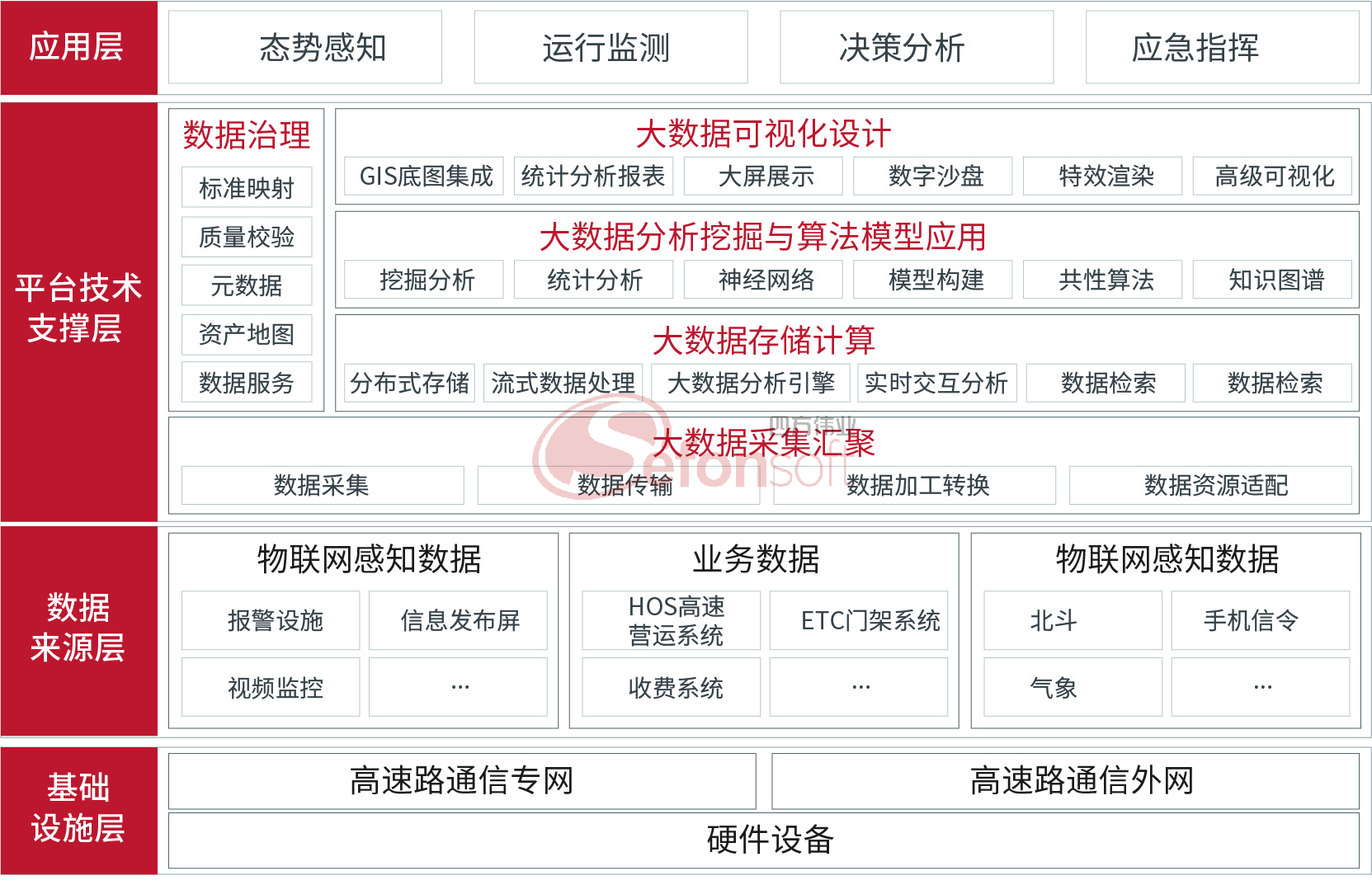Select the 硬件设备 block

click(x=764, y=840)
